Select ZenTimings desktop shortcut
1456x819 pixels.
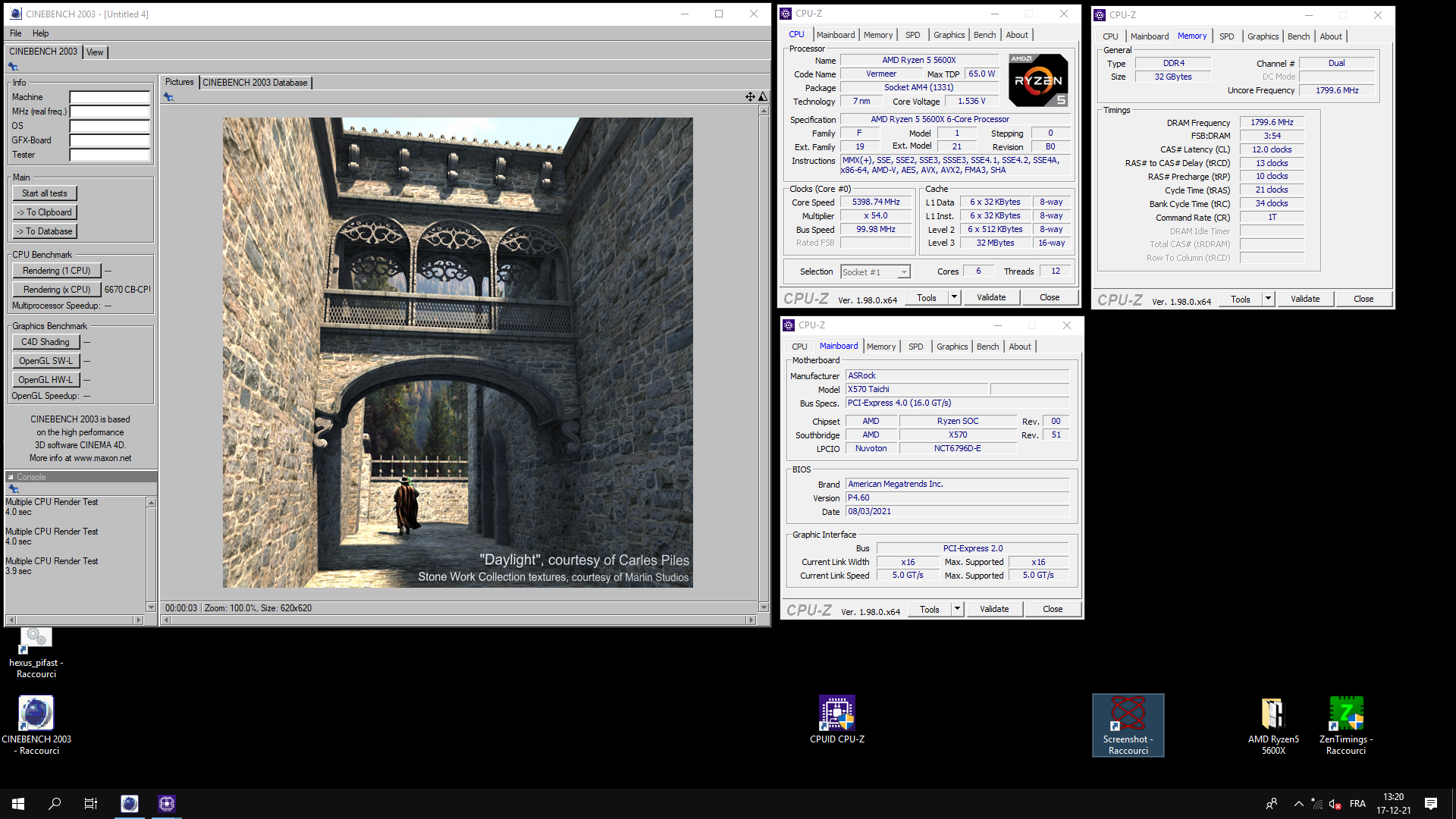pyautogui.click(x=1346, y=726)
